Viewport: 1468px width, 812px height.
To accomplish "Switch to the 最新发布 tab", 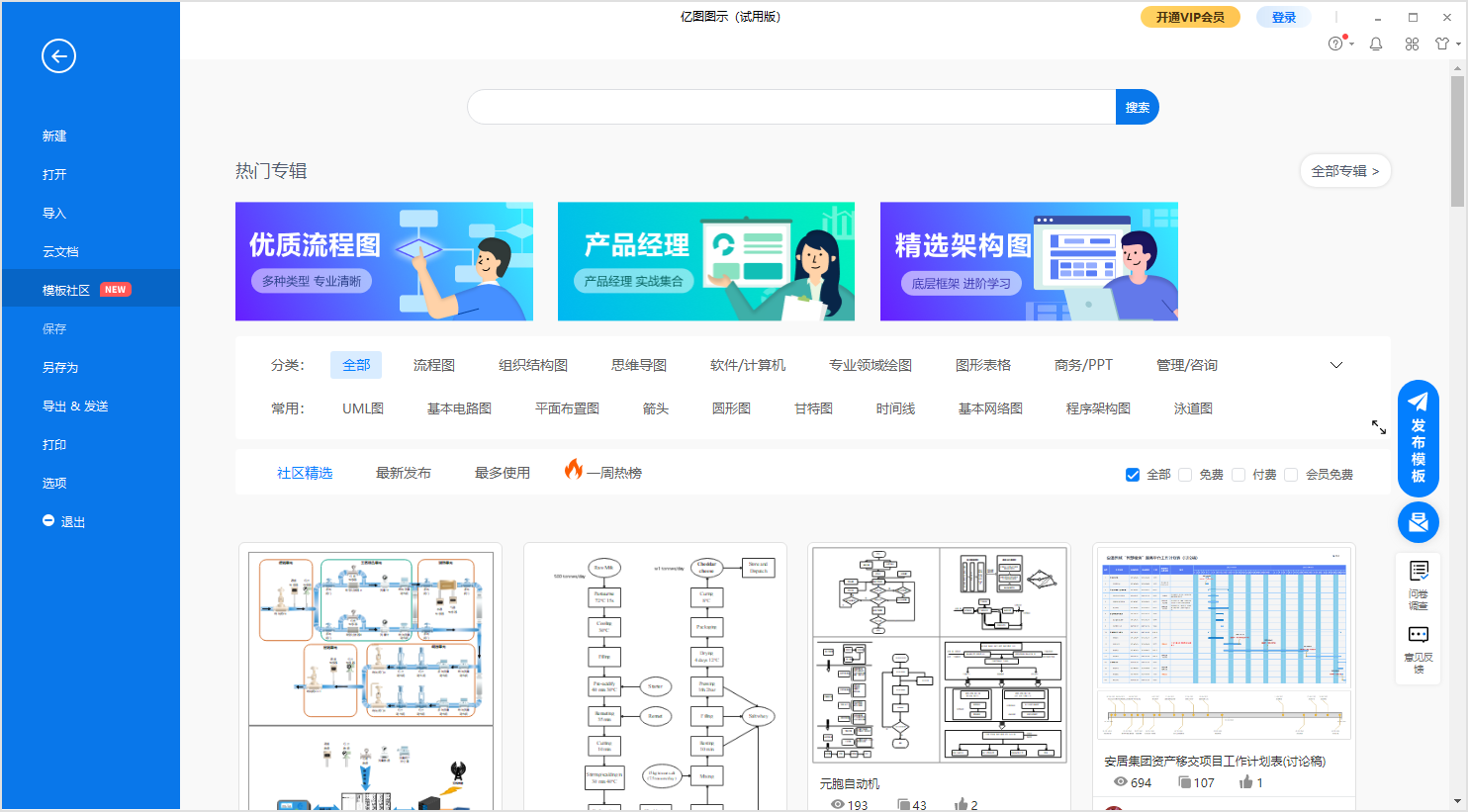I will (x=404, y=473).
